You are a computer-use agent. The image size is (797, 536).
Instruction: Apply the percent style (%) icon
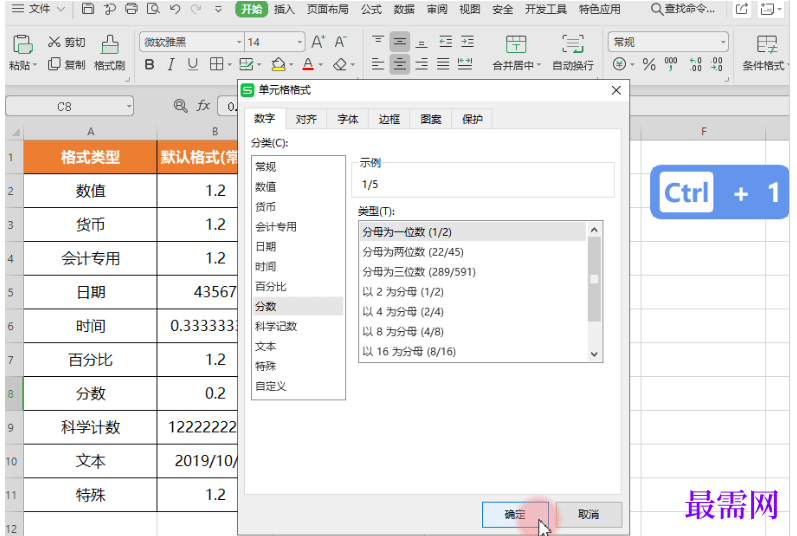coord(649,65)
